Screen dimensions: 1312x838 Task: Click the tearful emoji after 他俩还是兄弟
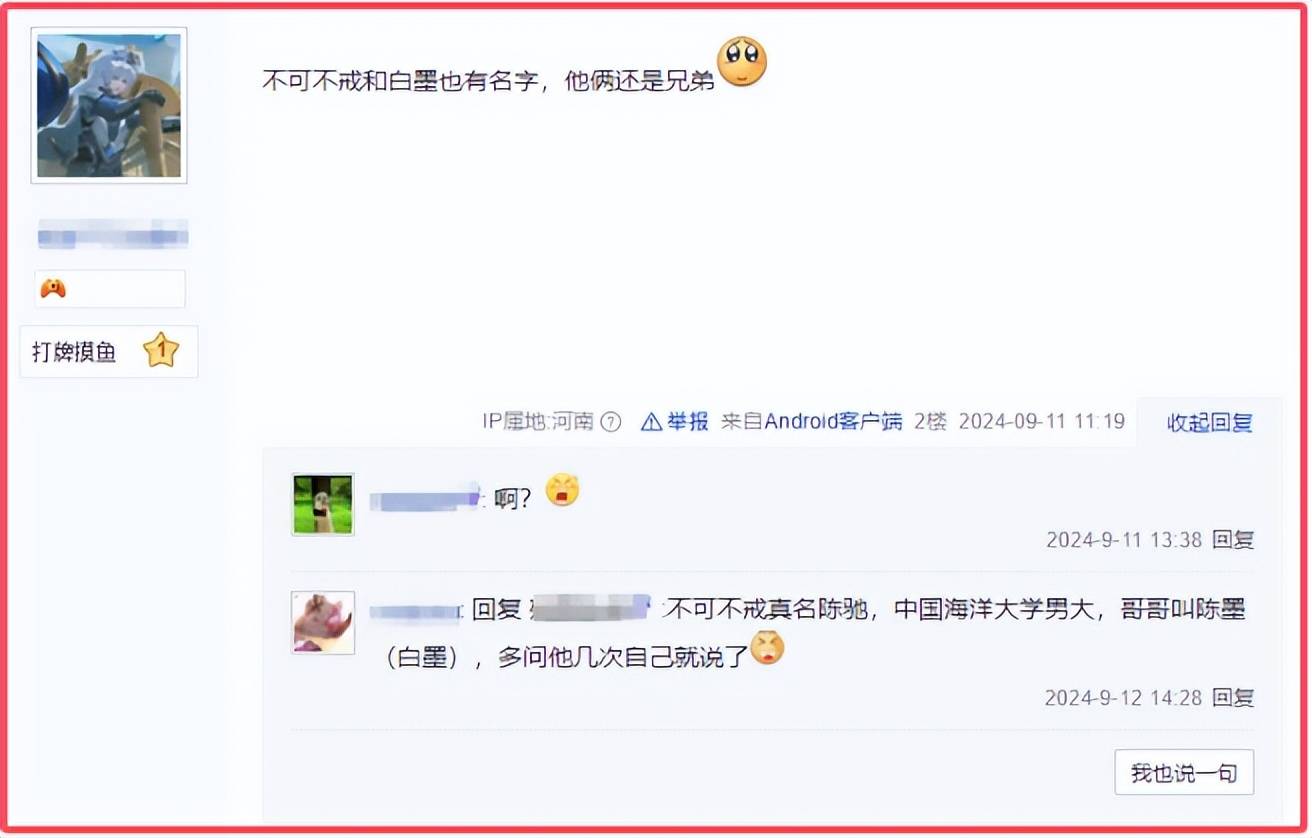[742, 61]
